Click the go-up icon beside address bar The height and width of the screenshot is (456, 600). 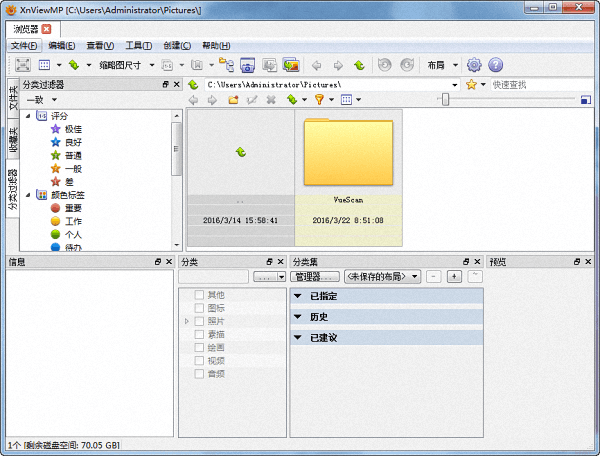click(x=193, y=85)
